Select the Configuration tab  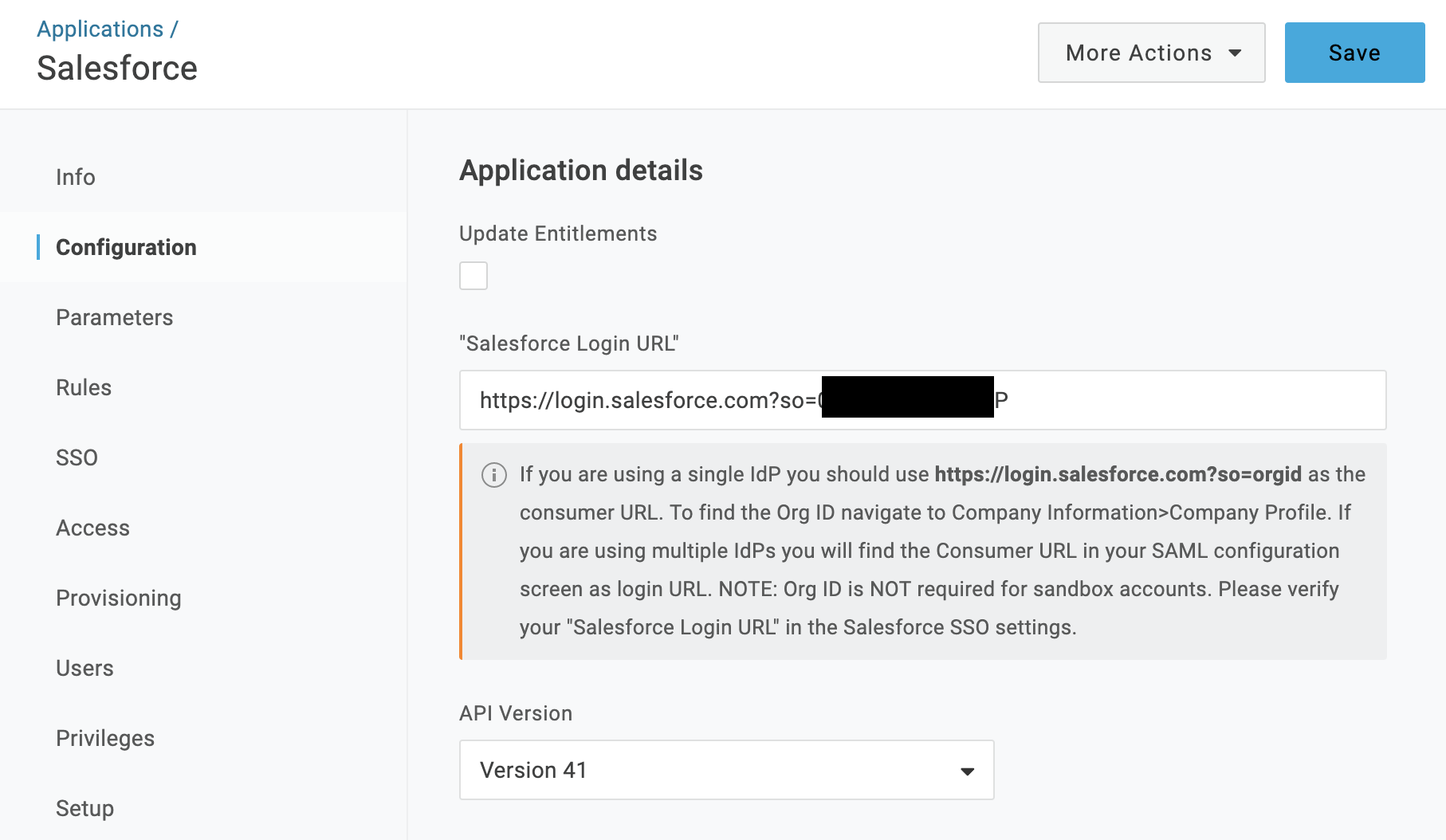point(126,247)
